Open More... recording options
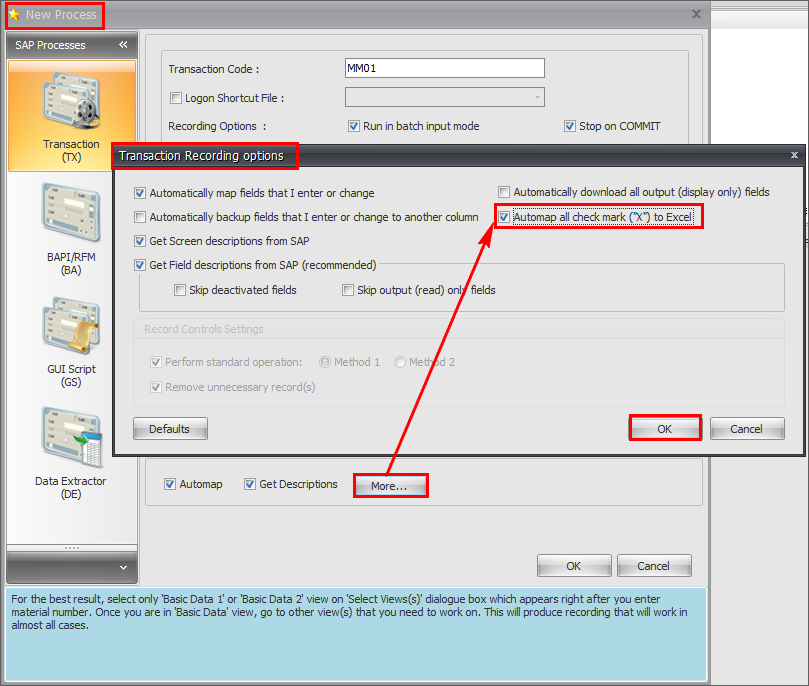Image resolution: width=809 pixels, height=686 pixels. (390, 486)
